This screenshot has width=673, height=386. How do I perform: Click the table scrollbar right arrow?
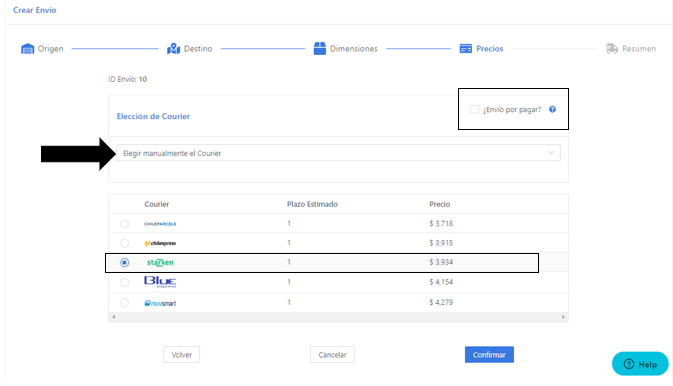[563, 317]
